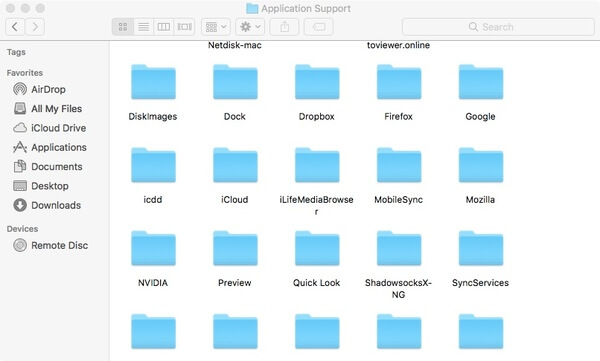Open Applications from the sidebar
Screen dimensions: 600x361
point(49,147)
